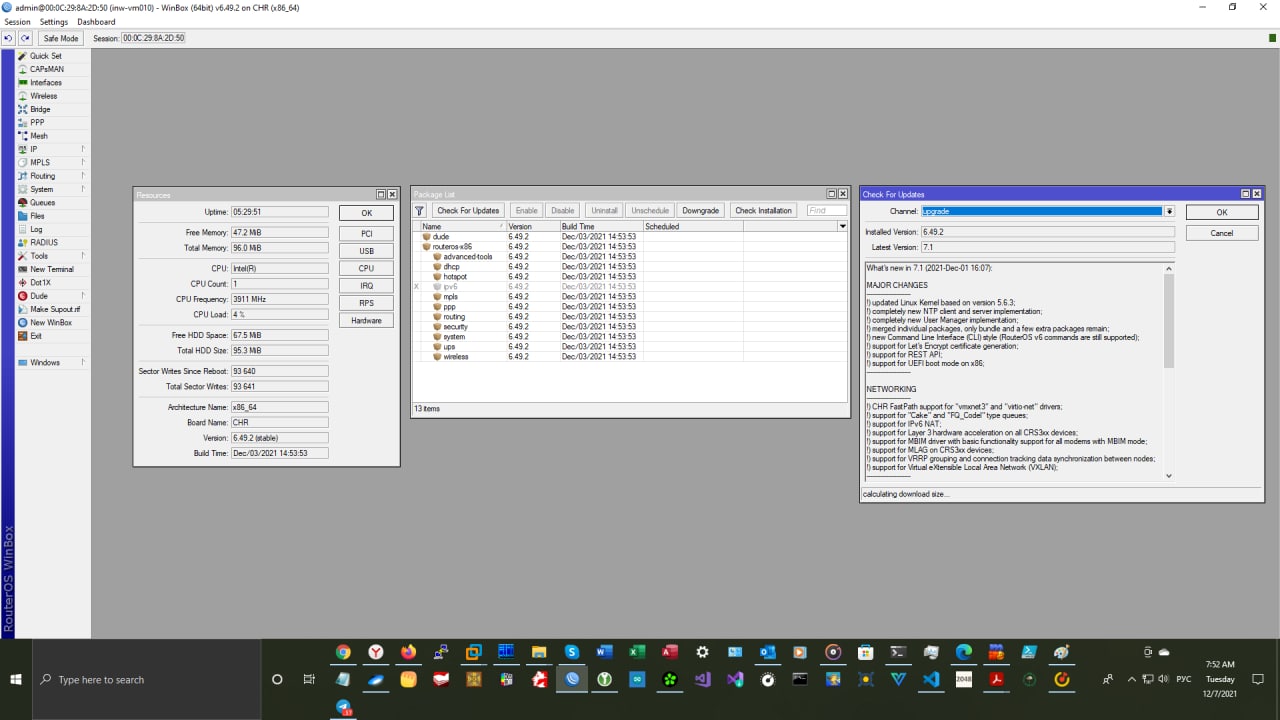1280x720 pixels.
Task: Click Check For Updates in Package List
Action: pos(468,211)
